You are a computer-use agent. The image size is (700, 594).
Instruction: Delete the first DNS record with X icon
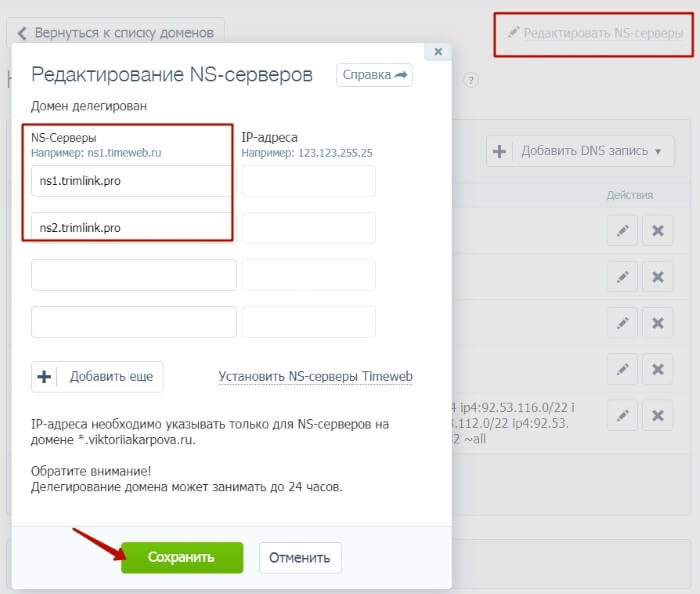(x=658, y=231)
